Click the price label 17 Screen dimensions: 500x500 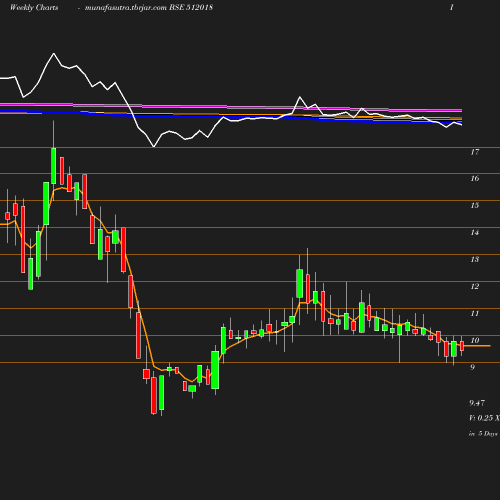(x=475, y=152)
